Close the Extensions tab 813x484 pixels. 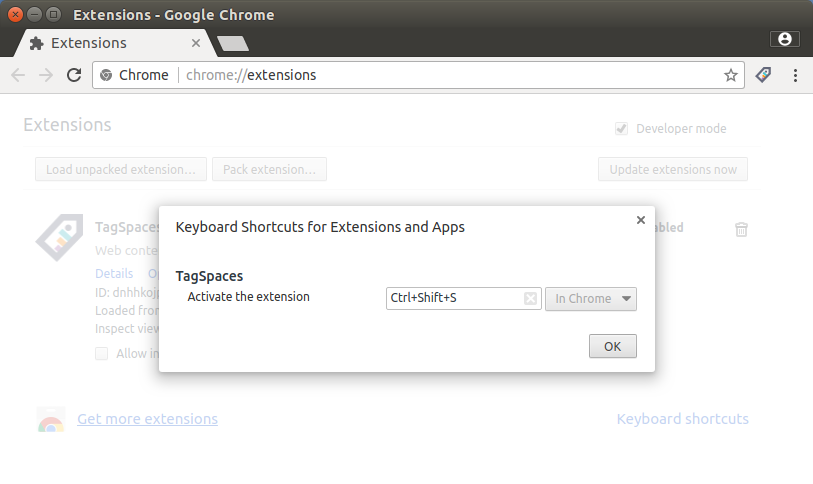[x=195, y=43]
